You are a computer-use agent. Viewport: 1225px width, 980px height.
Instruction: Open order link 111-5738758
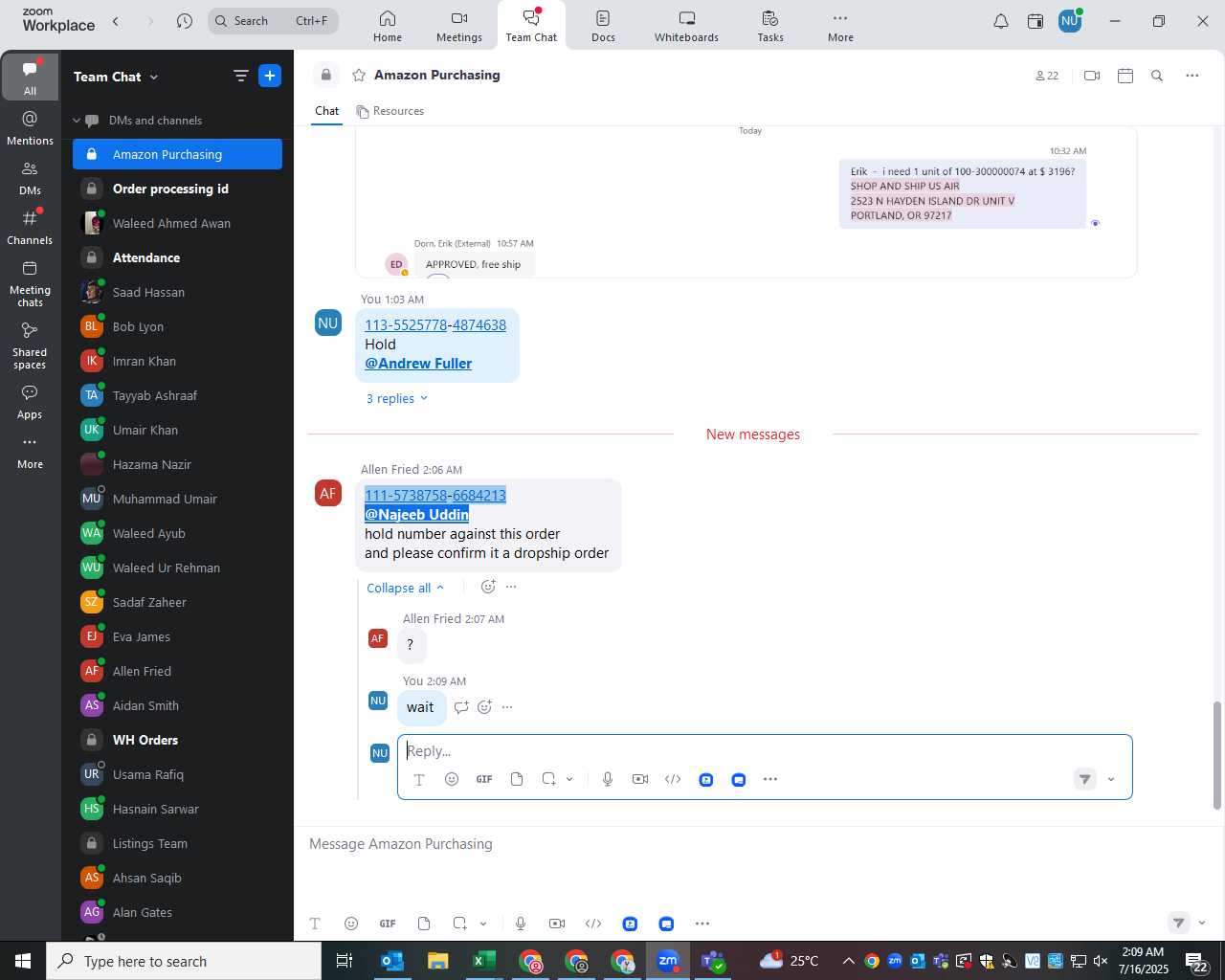tap(406, 495)
